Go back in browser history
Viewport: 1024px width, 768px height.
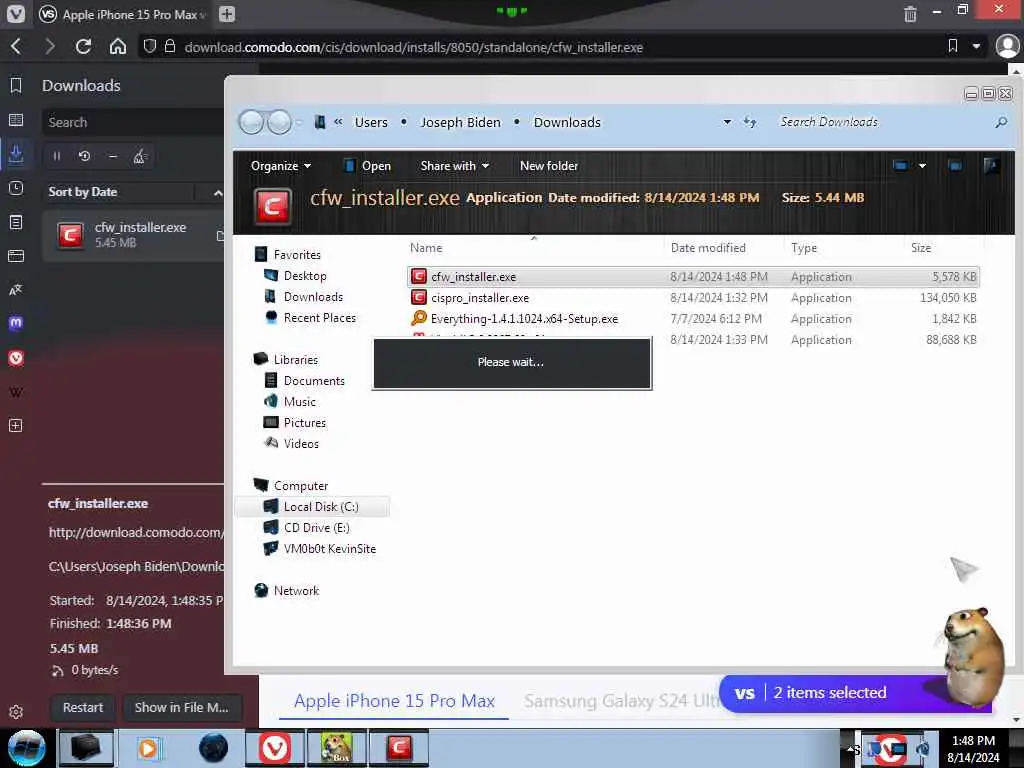pyautogui.click(x=17, y=46)
